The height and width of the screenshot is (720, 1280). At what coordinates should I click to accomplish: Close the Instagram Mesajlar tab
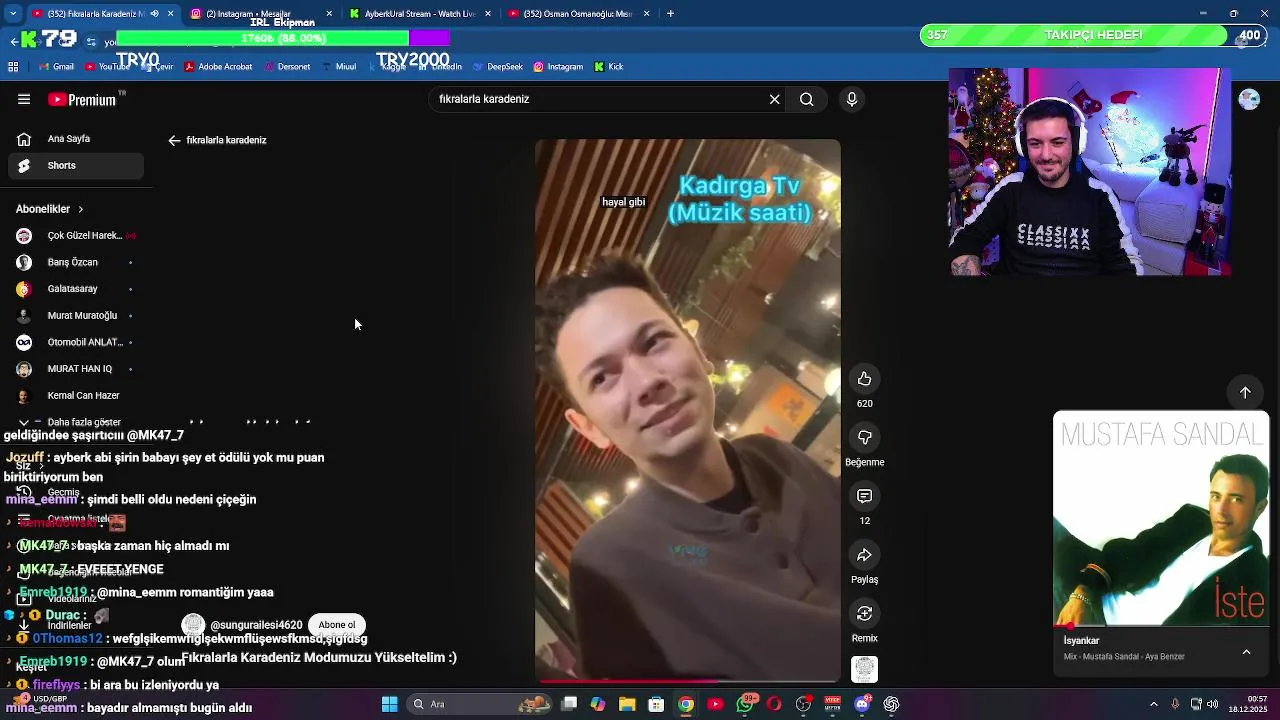(330, 14)
